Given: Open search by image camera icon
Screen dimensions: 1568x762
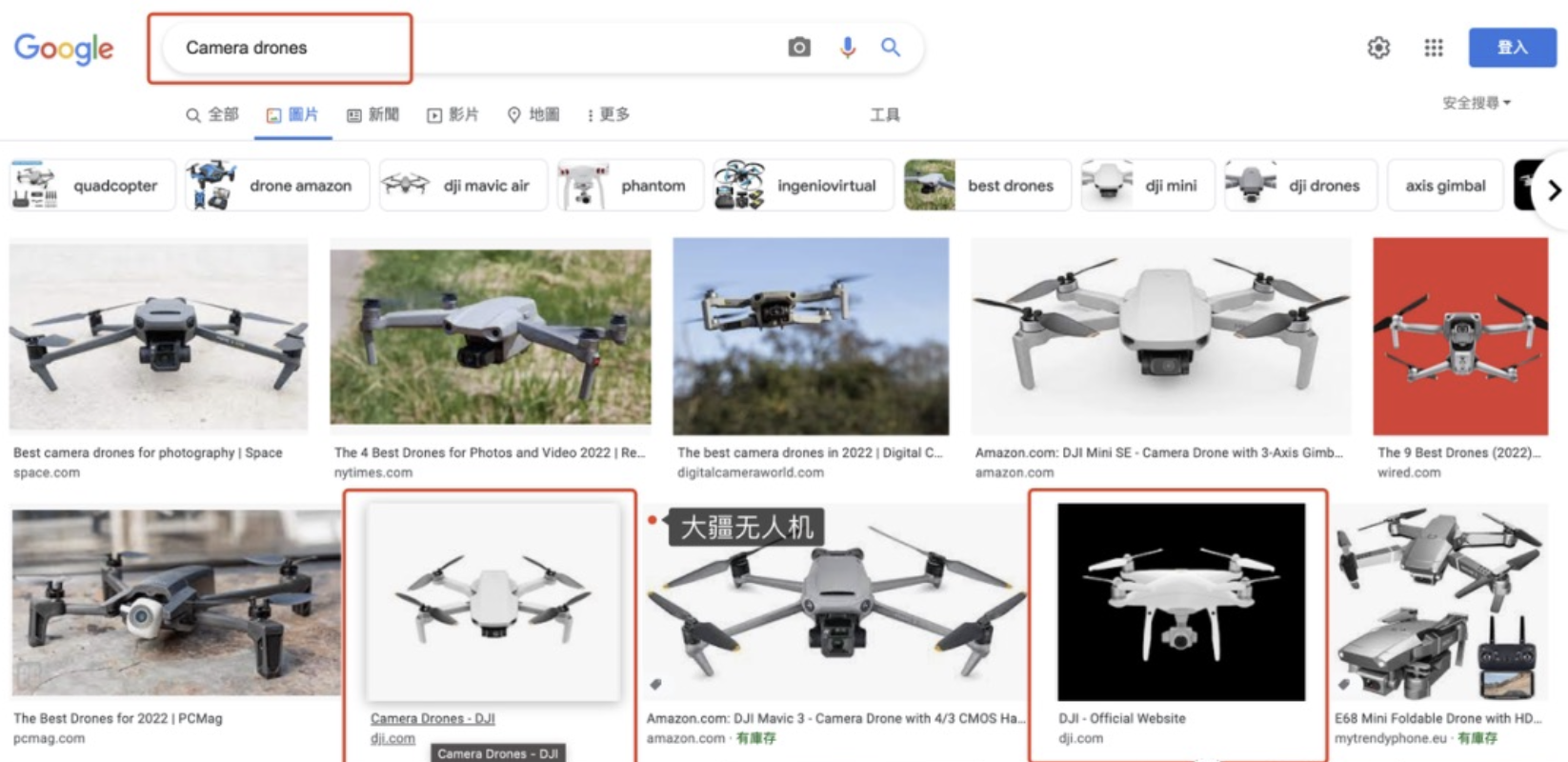Looking at the screenshot, I should [799, 47].
